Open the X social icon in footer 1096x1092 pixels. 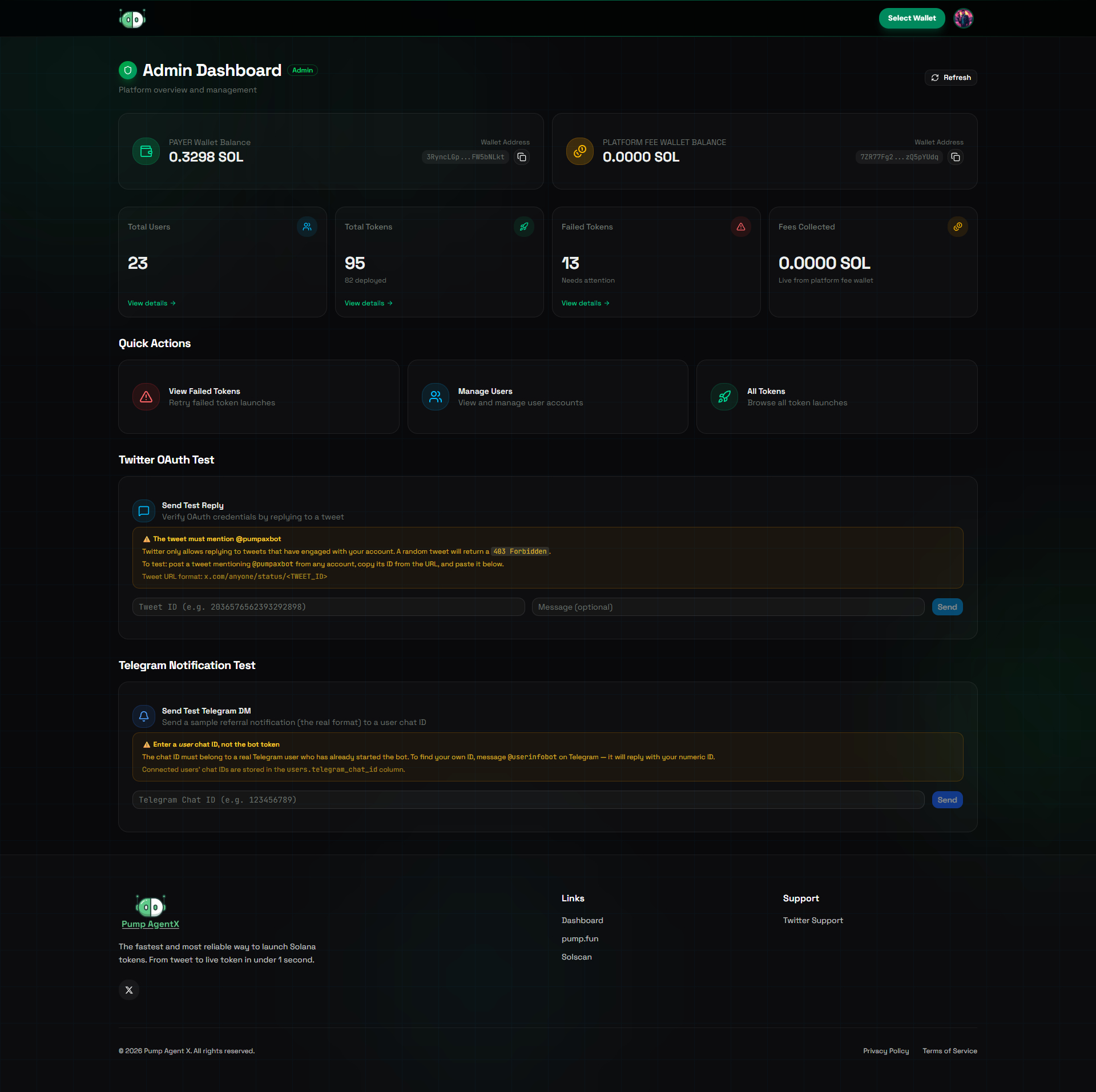coord(129,990)
